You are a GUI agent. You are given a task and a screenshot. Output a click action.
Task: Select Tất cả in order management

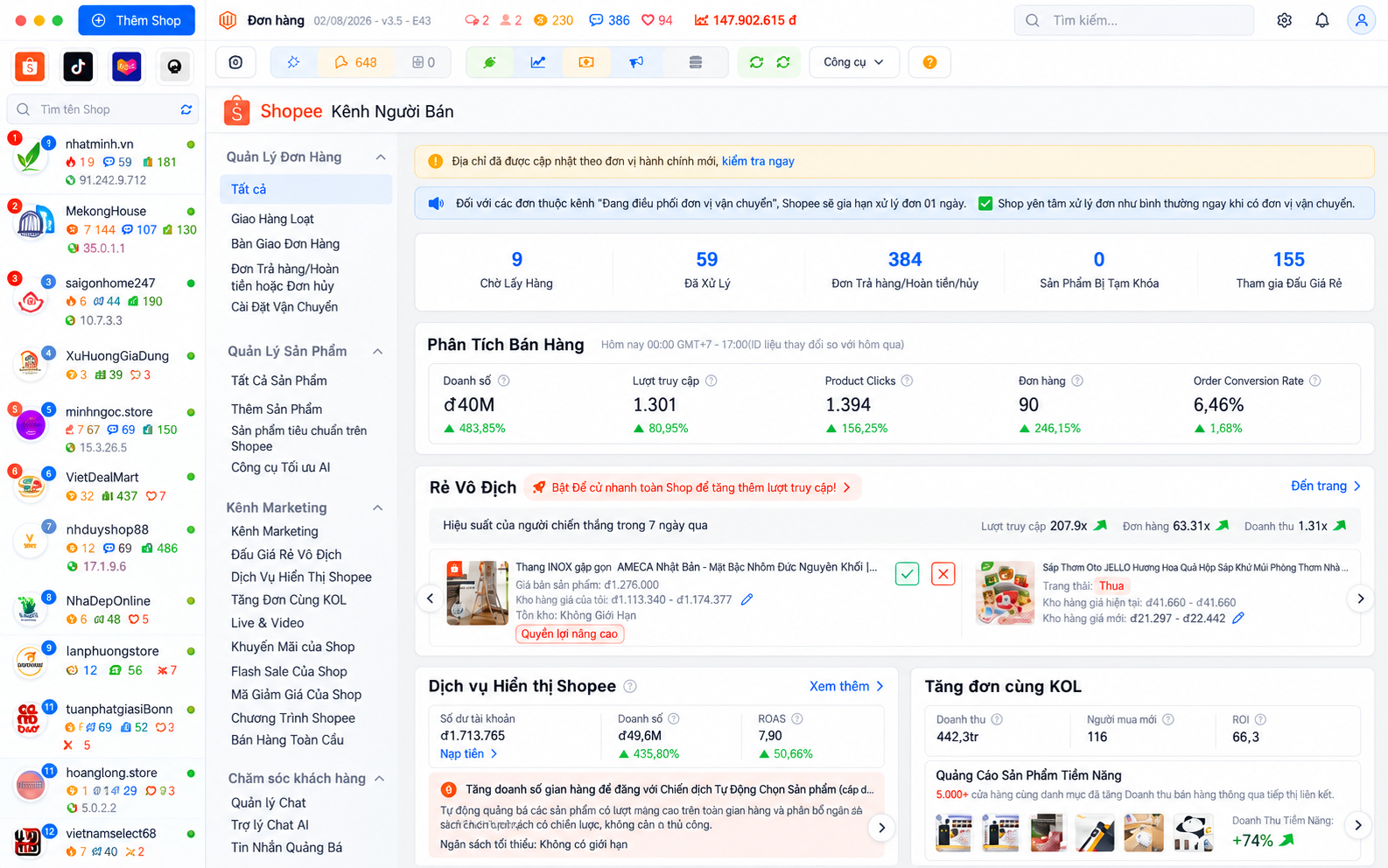[305, 189]
